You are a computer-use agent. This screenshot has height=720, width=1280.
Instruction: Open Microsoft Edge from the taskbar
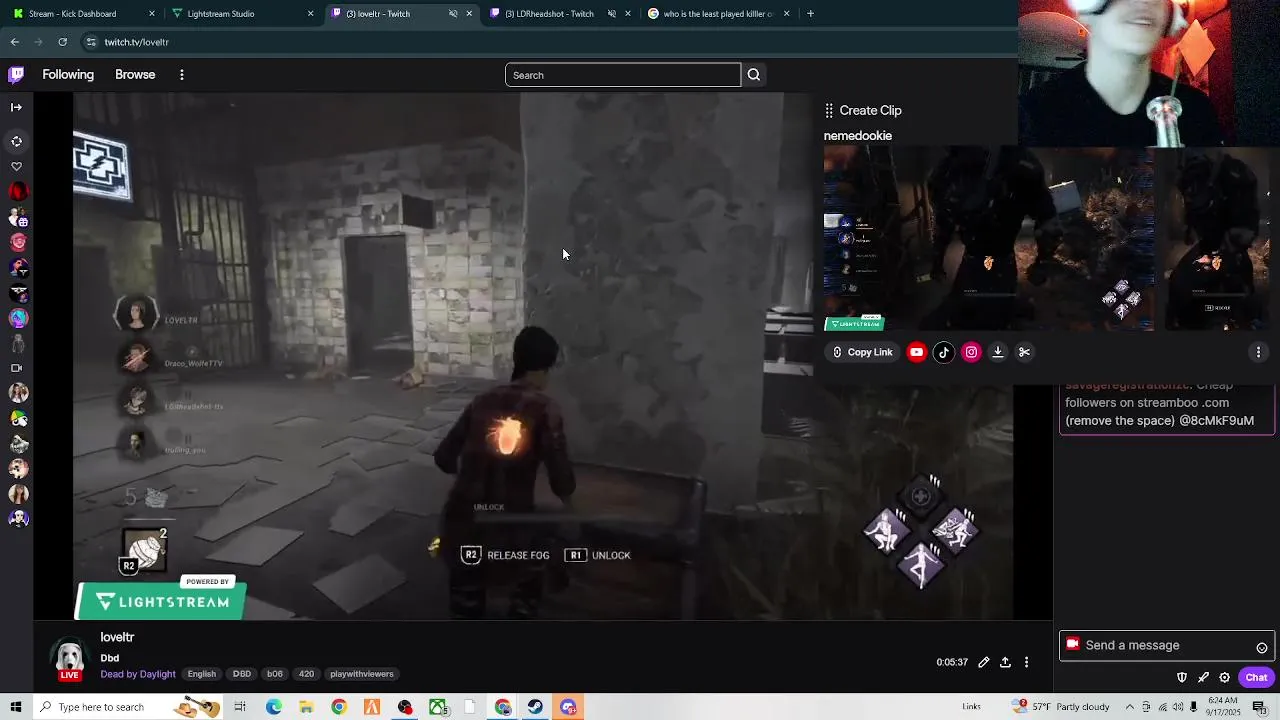point(273,707)
